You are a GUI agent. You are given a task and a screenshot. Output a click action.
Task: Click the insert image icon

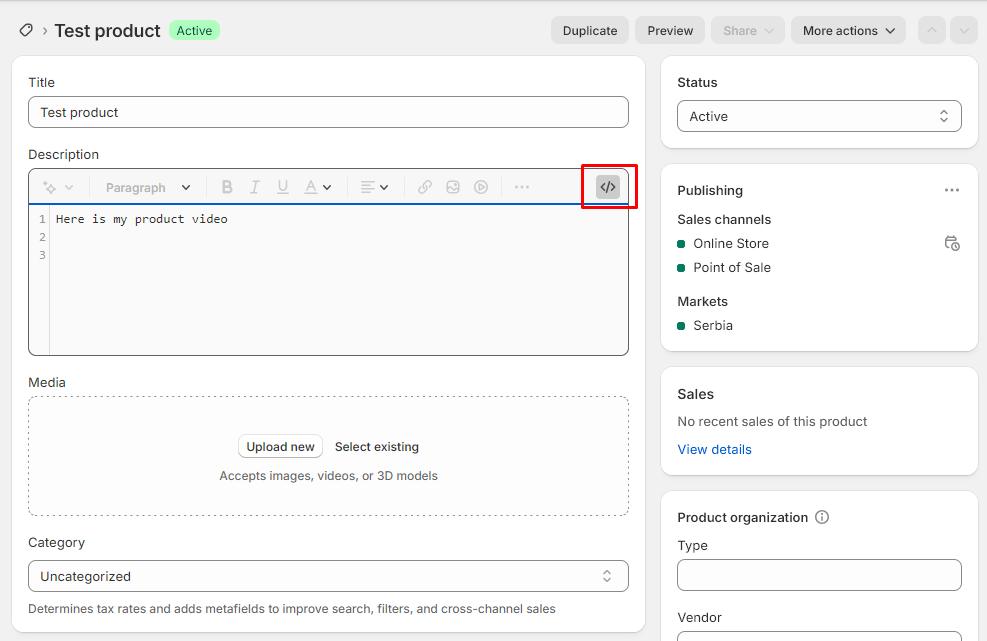(x=453, y=187)
